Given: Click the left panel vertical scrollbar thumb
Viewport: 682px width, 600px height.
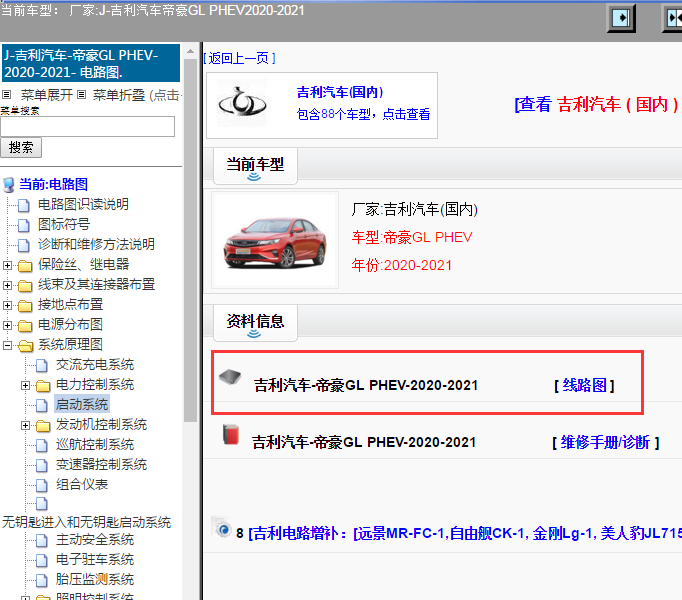Looking at the screenshot, I should click(x=190, y=240).
